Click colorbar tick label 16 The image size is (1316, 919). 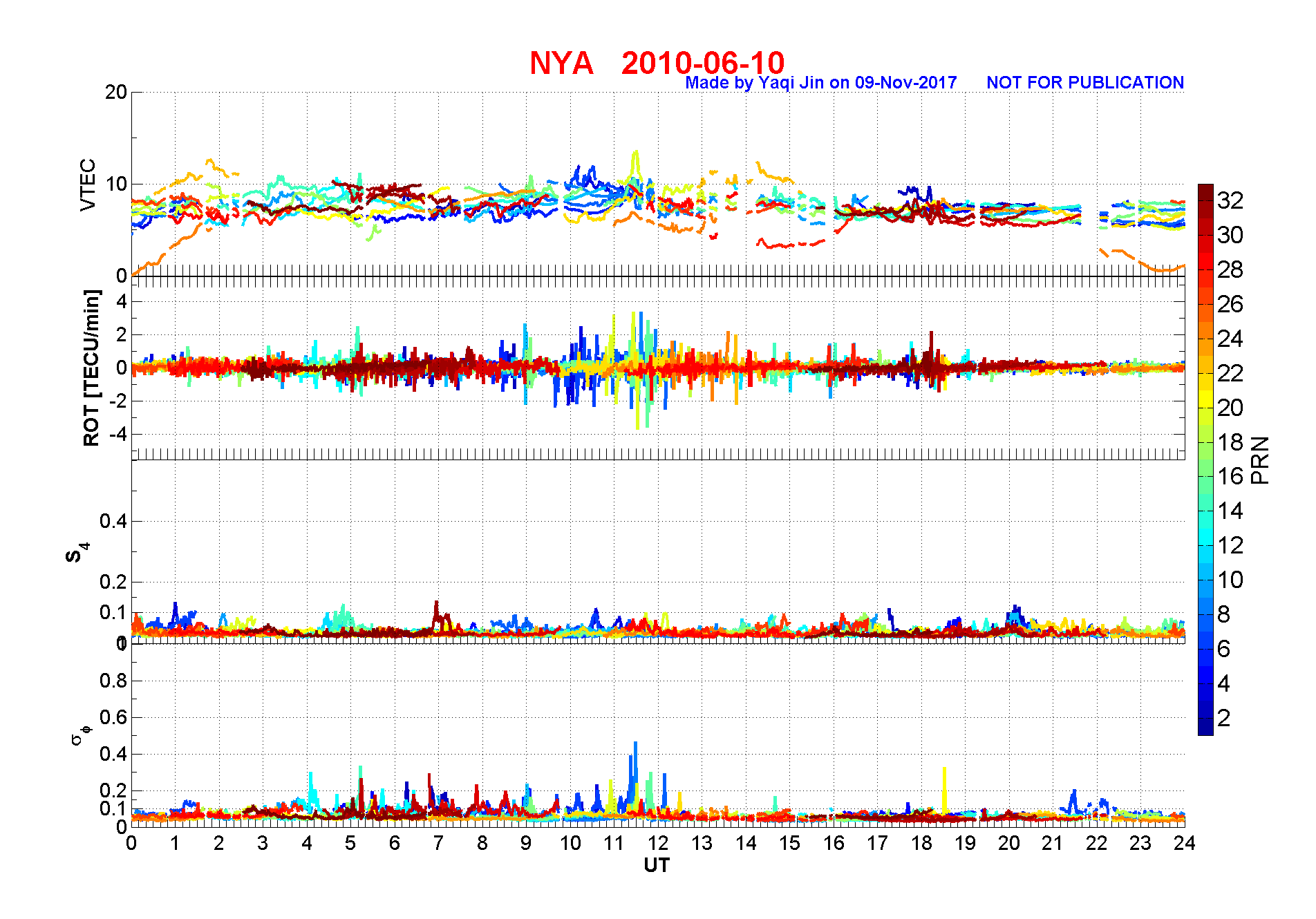(x=1230, y=476)
